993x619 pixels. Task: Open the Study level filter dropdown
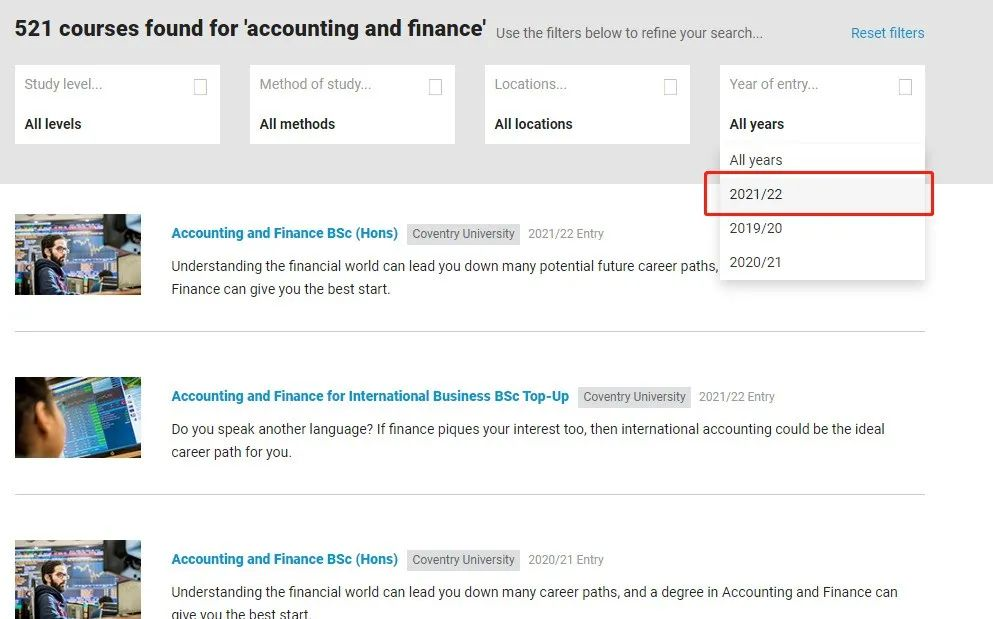click(117, 104)
